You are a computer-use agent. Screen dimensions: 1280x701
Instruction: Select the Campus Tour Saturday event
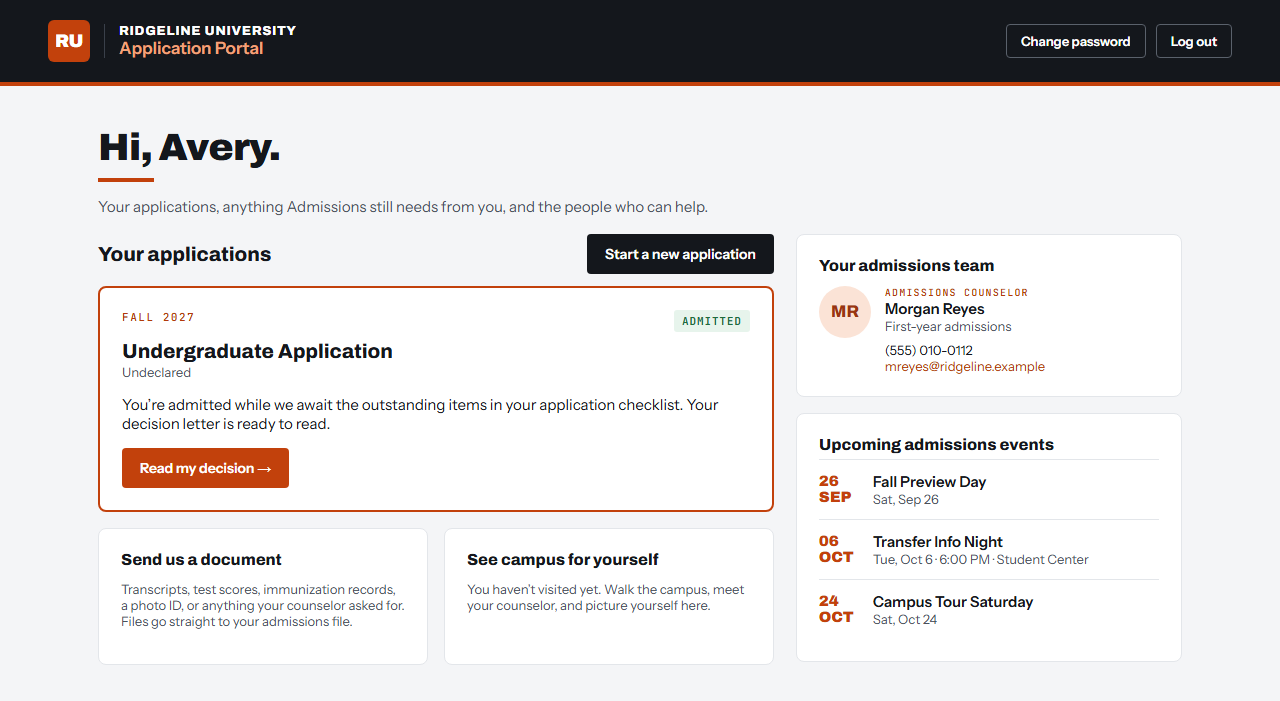tap(989, 610)
